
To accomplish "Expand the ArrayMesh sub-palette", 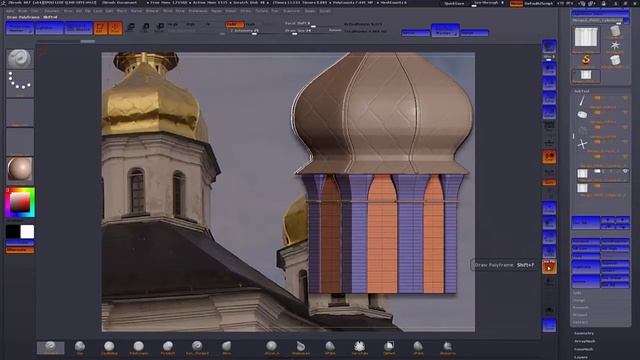I will pyautogui.click(x=584, y=341).
